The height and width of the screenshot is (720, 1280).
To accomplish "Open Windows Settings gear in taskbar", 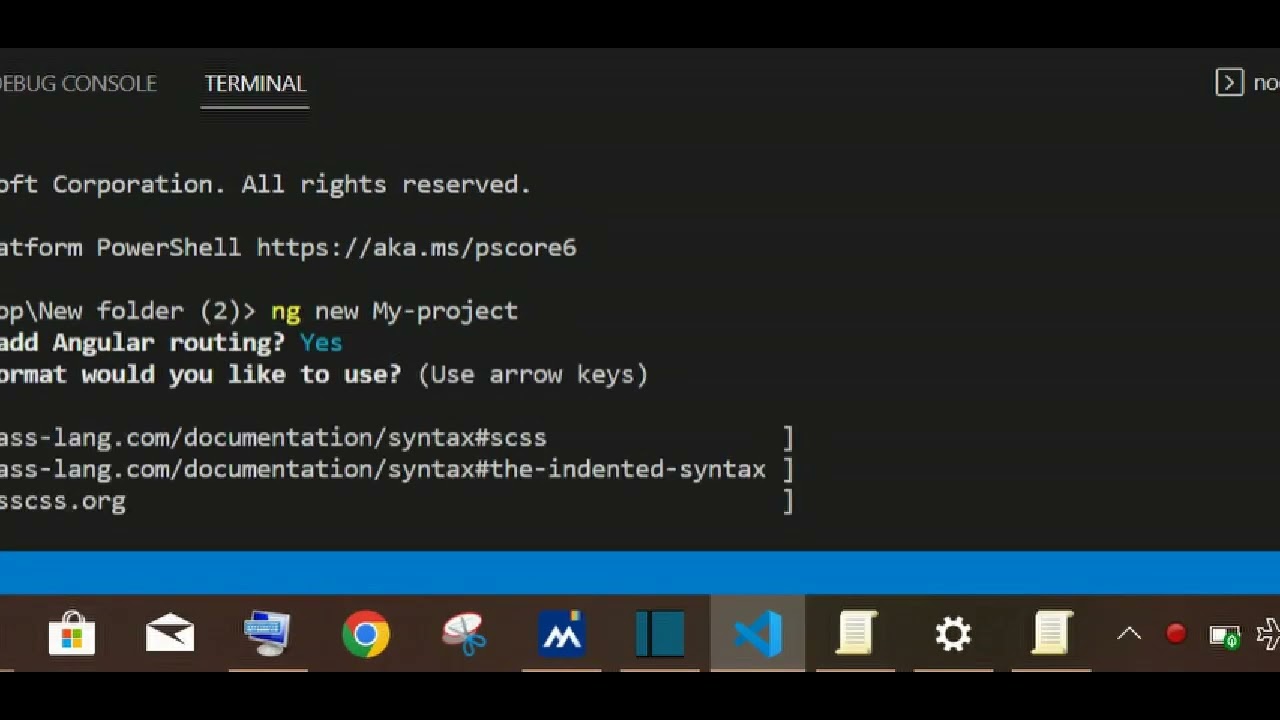I will [953, 634].
